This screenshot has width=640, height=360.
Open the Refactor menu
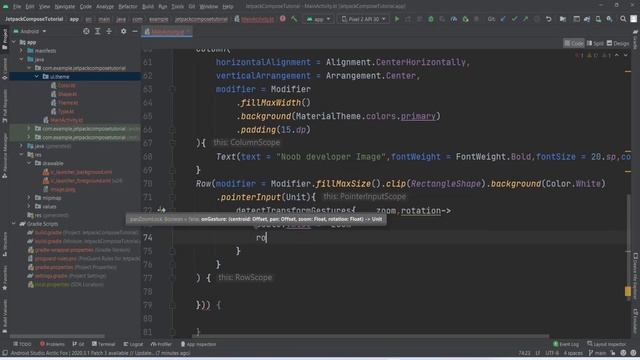(x=128, y=7)
